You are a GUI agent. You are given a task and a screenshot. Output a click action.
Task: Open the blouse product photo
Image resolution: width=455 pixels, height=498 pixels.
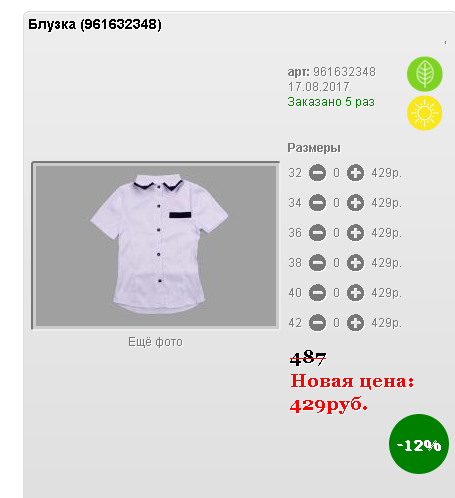pos(156,246)
